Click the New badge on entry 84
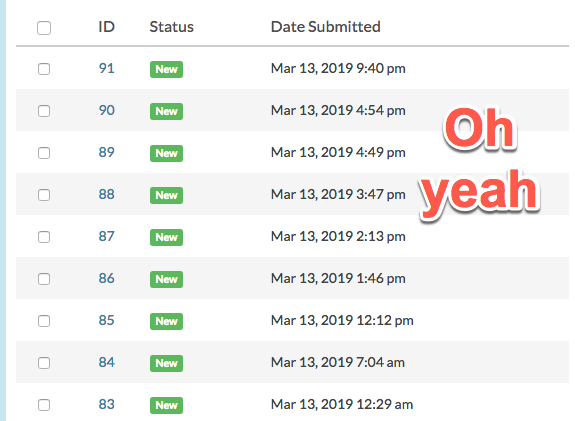This screenshot has height=421, width=575. [166, 363]
